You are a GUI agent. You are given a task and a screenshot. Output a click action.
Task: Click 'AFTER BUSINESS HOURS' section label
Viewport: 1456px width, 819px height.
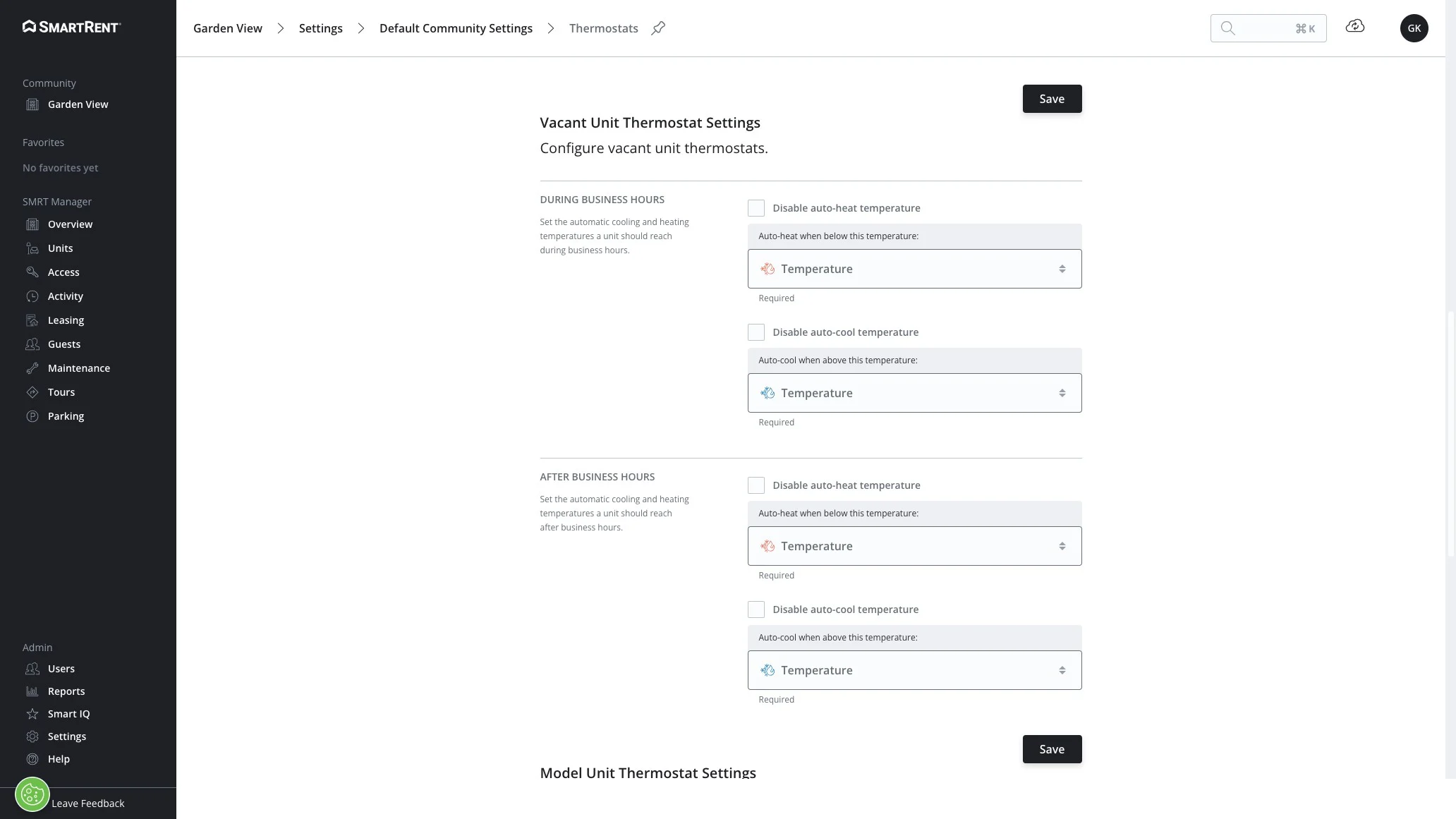[597, 477]
